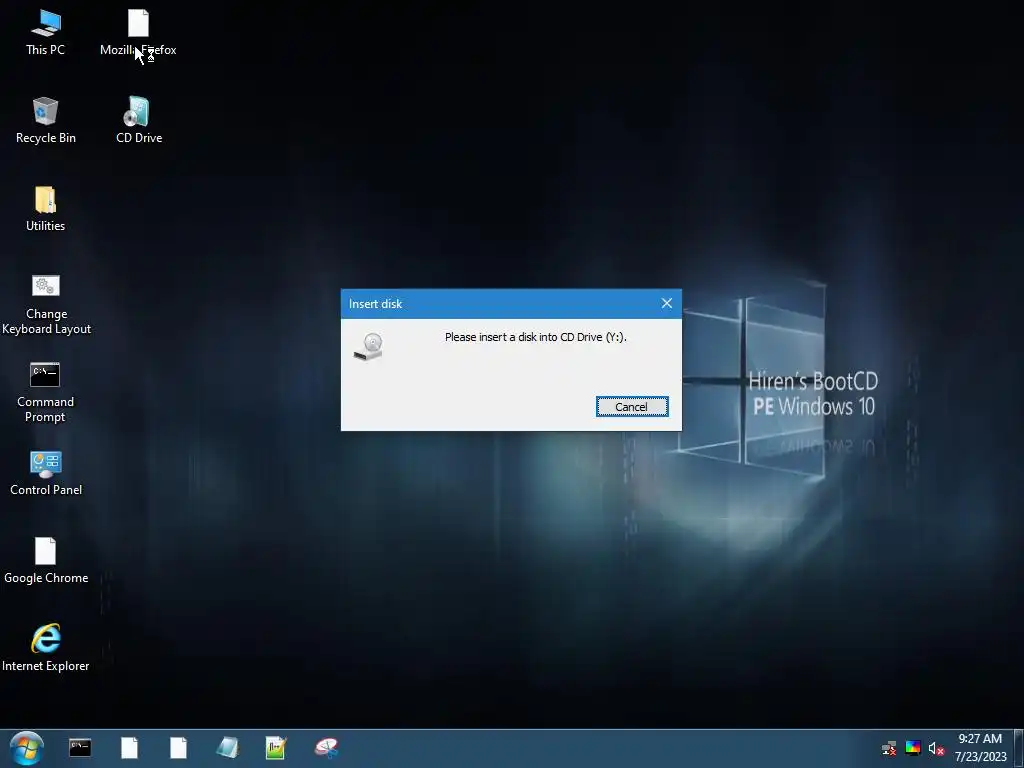
Task: Select the Mozilla Firefox desktop shortcut
Action: pyautogui.click(x=138, y=33)
